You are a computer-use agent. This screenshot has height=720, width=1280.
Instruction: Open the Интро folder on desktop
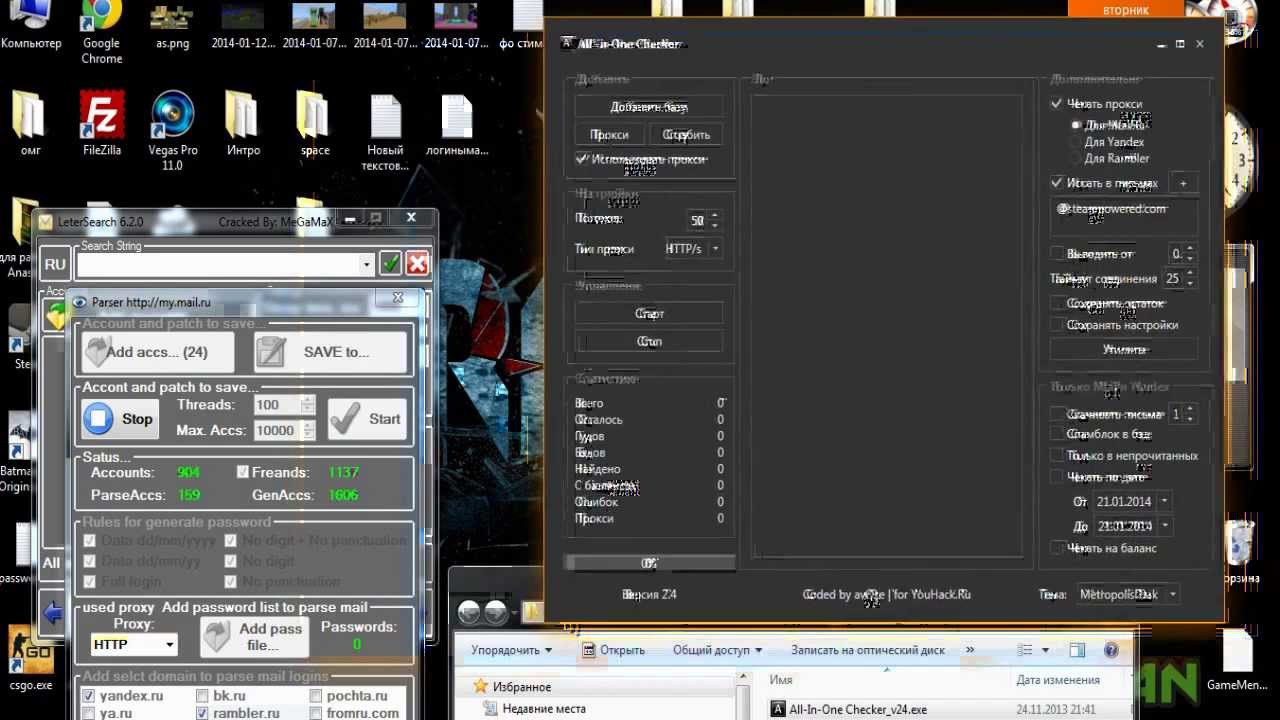pos(243,124)
